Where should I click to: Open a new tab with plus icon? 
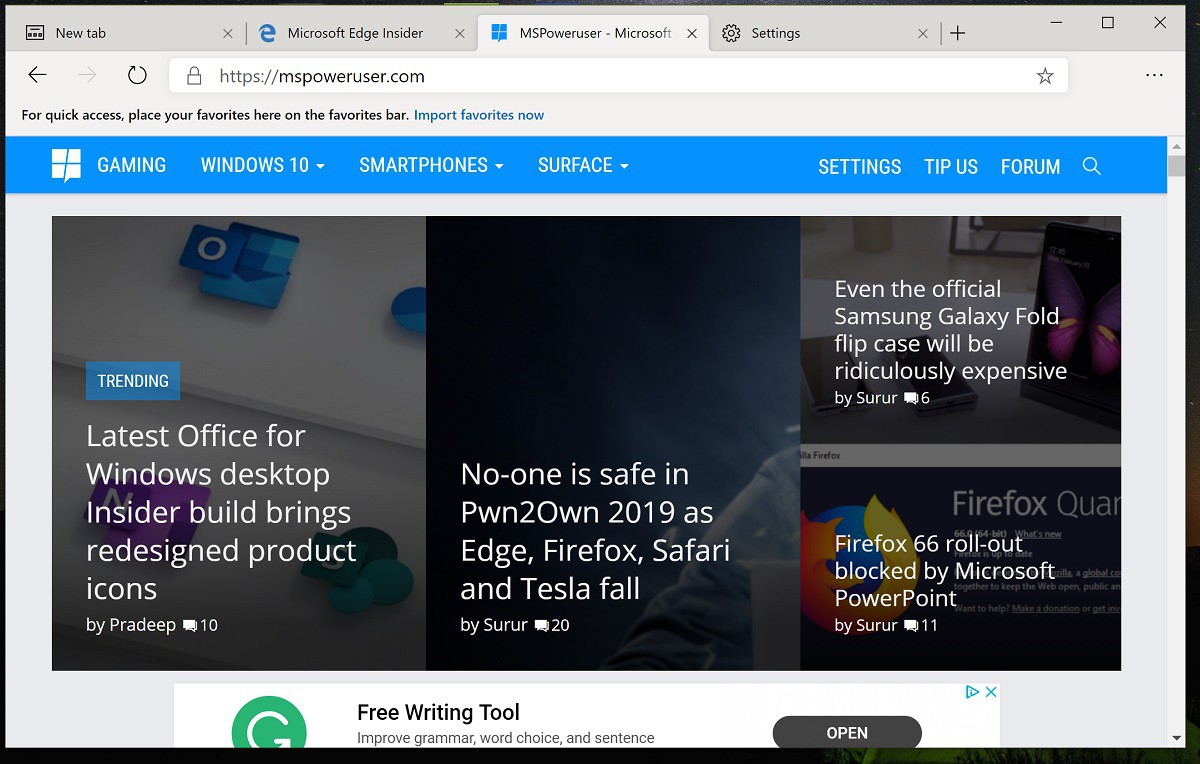957,33
